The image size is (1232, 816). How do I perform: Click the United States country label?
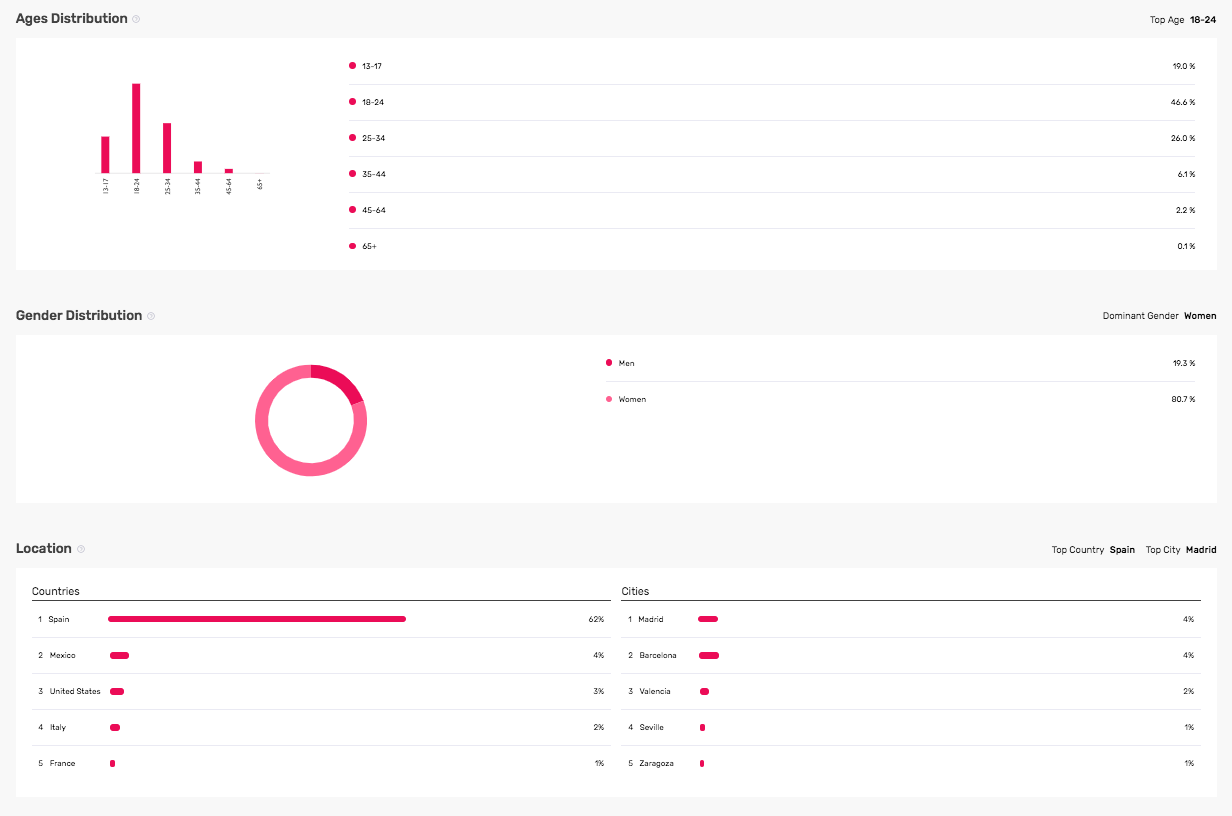(x=75, y=692)
